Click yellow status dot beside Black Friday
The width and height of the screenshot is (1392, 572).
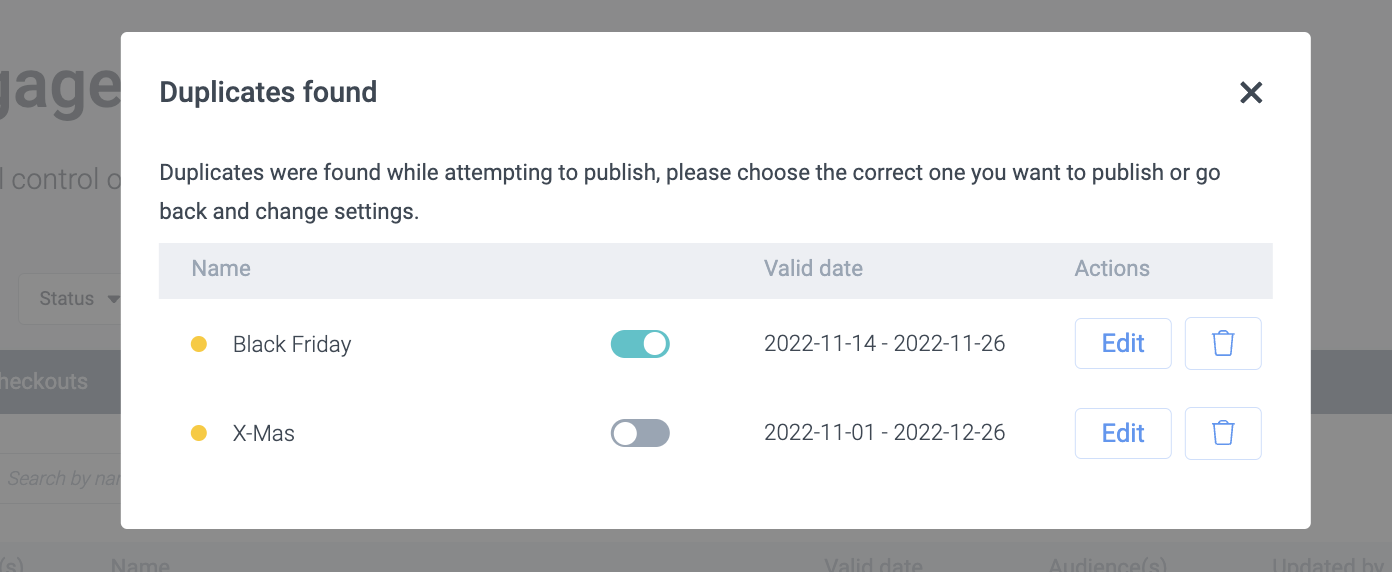(x=199, y=344)
